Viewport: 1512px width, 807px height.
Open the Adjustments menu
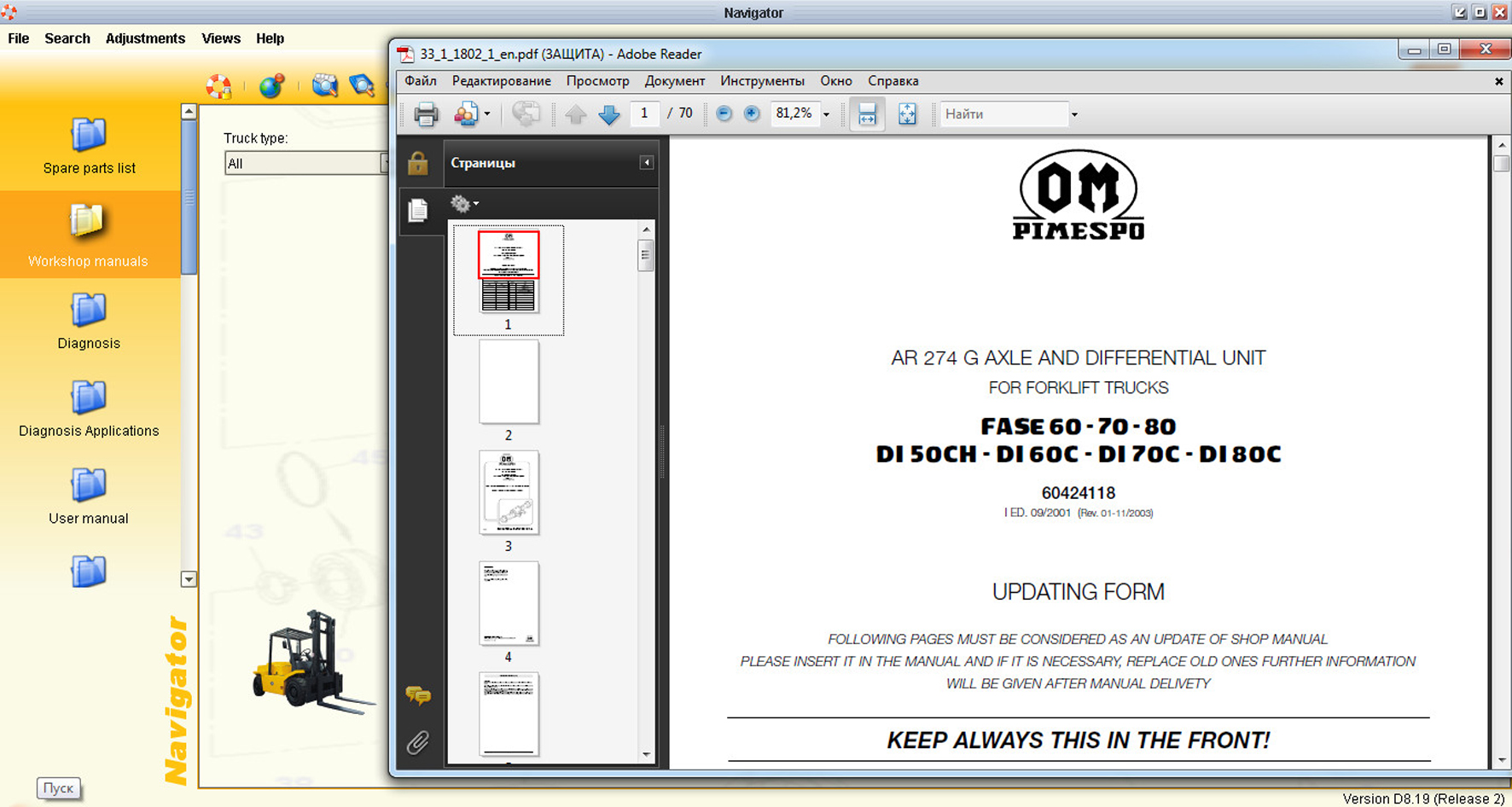(145, 38)
